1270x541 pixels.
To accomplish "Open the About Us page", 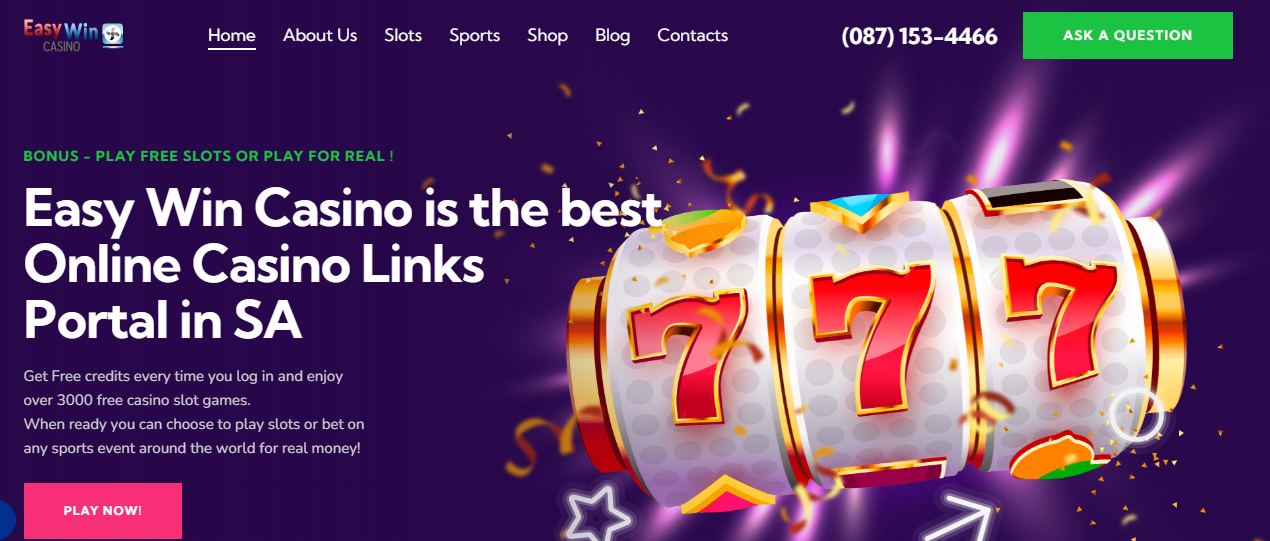I will tap(320, 35).
